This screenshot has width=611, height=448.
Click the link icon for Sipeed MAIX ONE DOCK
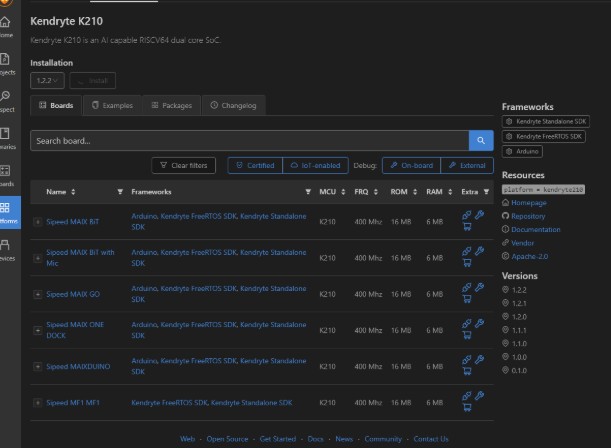(x=467, y=324)
